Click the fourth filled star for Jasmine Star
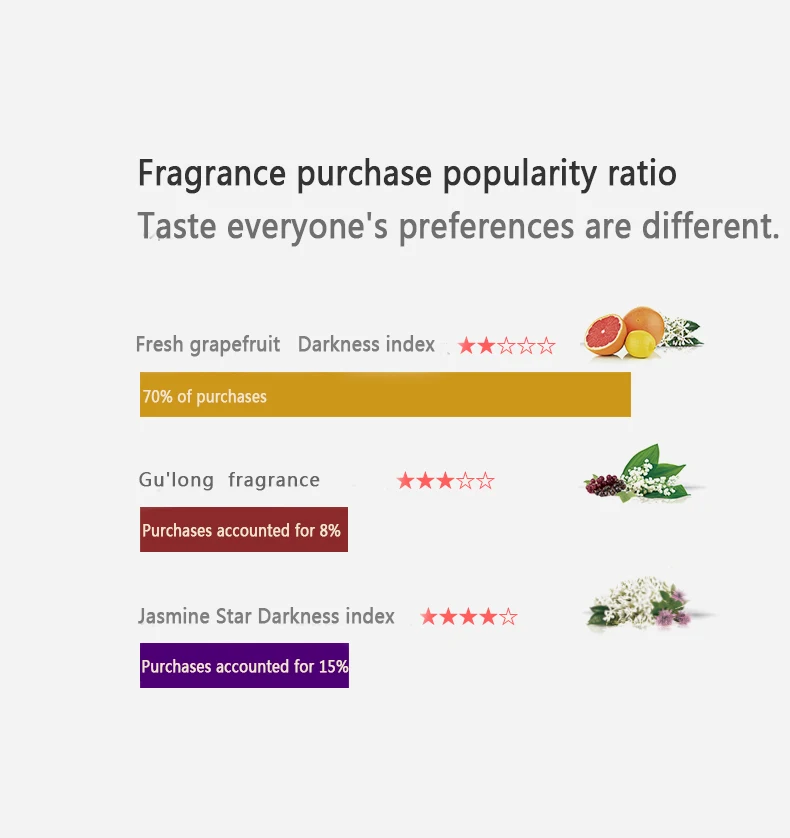Image resolution: width=790 pixels, height=838 pixels. (x=488, y=617)
